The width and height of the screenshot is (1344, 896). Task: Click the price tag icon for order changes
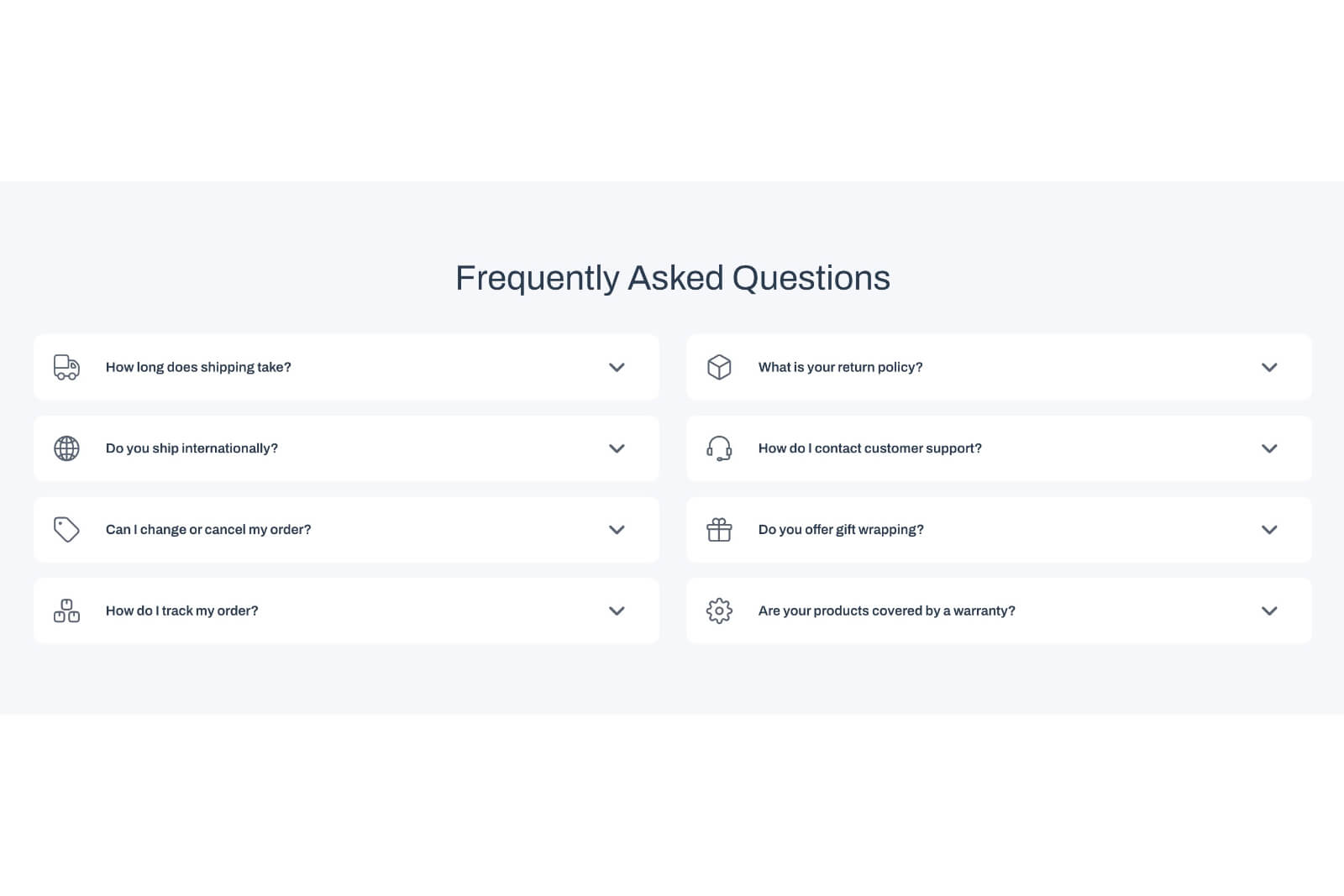point(66,529)
